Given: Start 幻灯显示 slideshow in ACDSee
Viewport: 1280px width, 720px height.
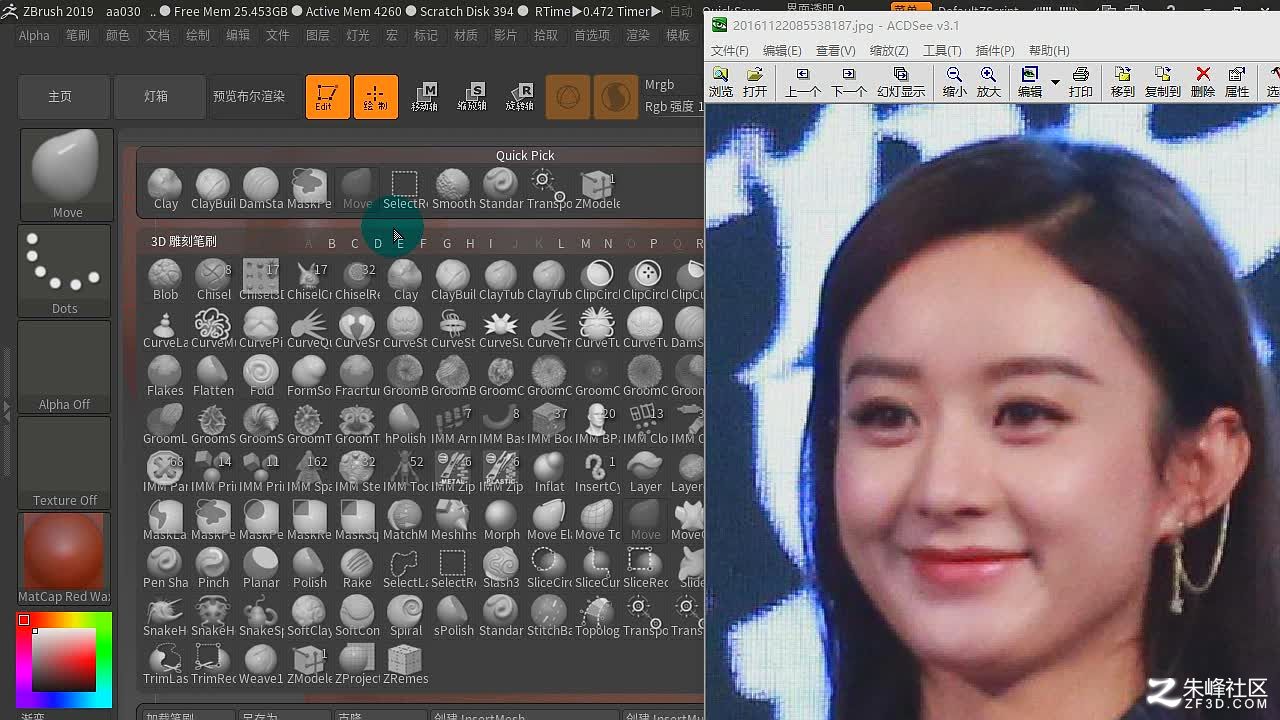Looking at the screenshot, I should (901, 82).
